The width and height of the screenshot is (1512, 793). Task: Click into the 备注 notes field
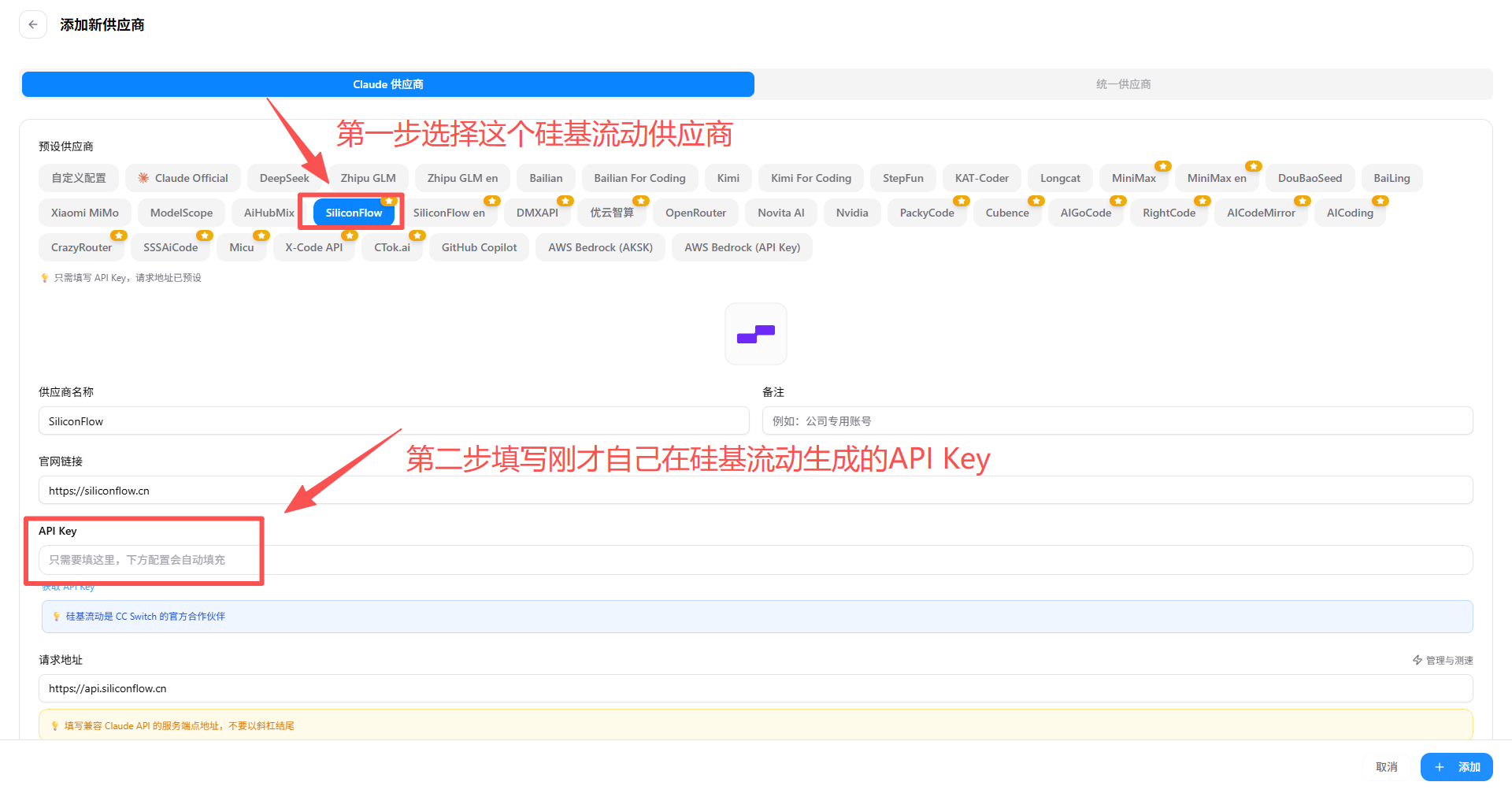tap(1117, 421)
